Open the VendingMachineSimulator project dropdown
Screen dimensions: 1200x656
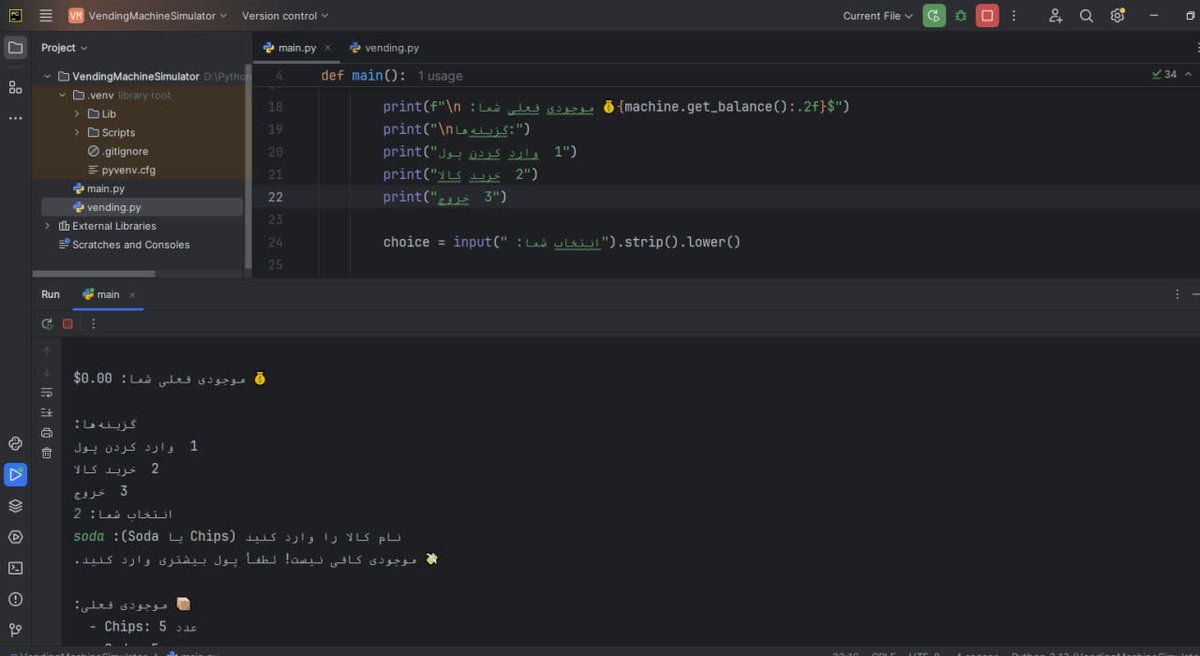pos(148,15)
